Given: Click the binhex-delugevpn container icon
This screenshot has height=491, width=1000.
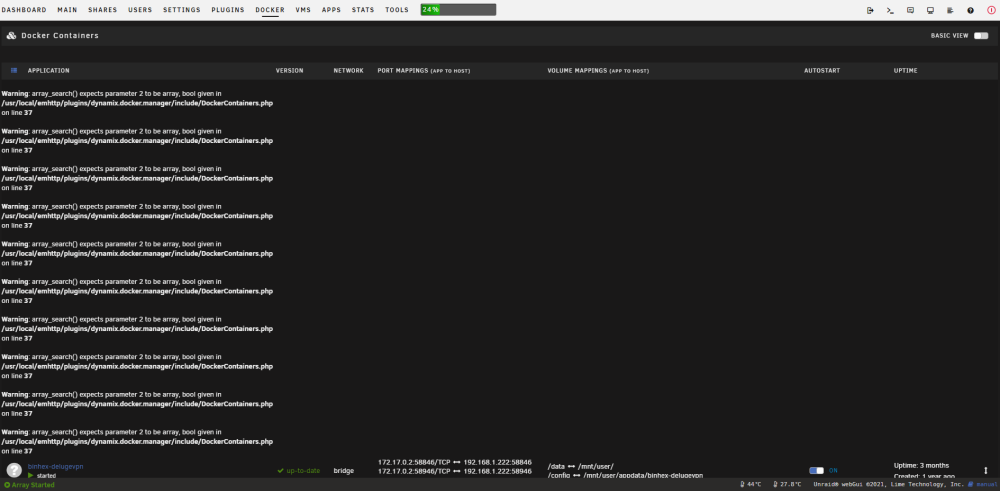Looking at the screenshot, I should [x=14, y=470].
